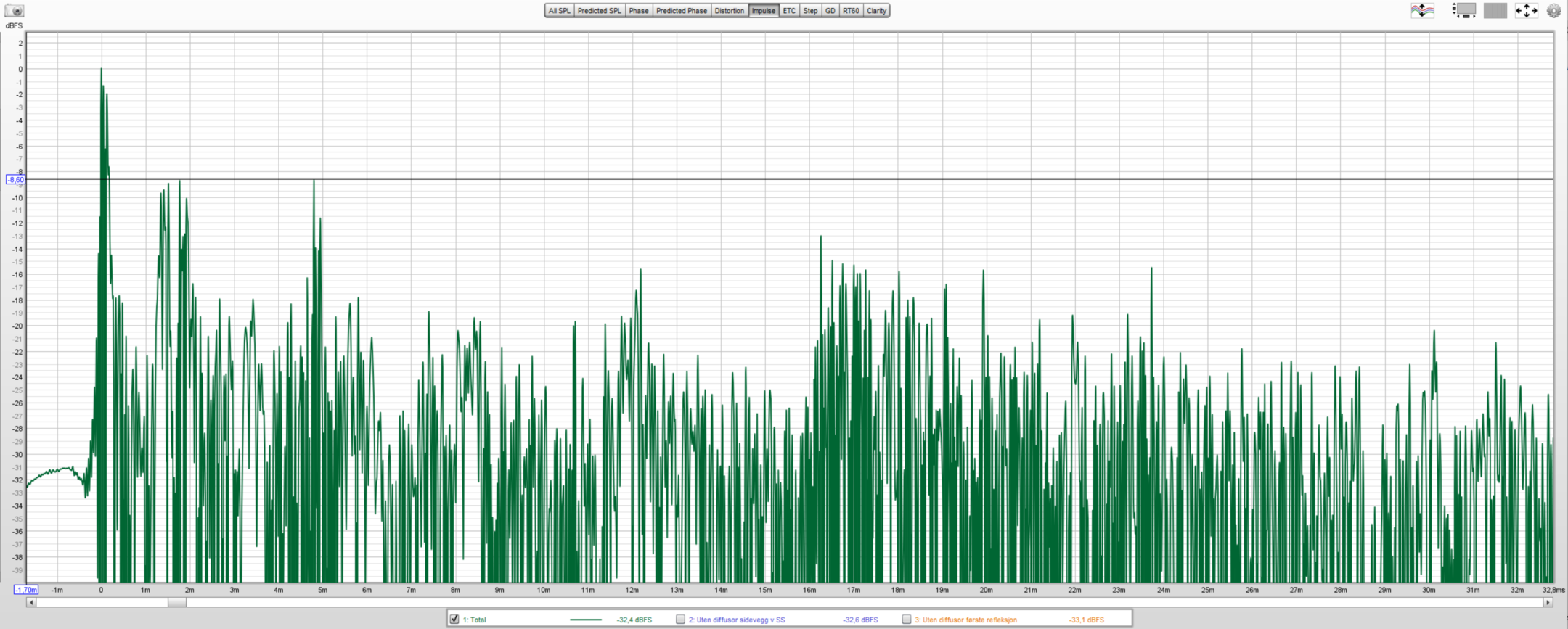1568x629 pixels.
Task: Click the '3: Uten diffusor første refleksjon' label
Action: tap(965, 620)
